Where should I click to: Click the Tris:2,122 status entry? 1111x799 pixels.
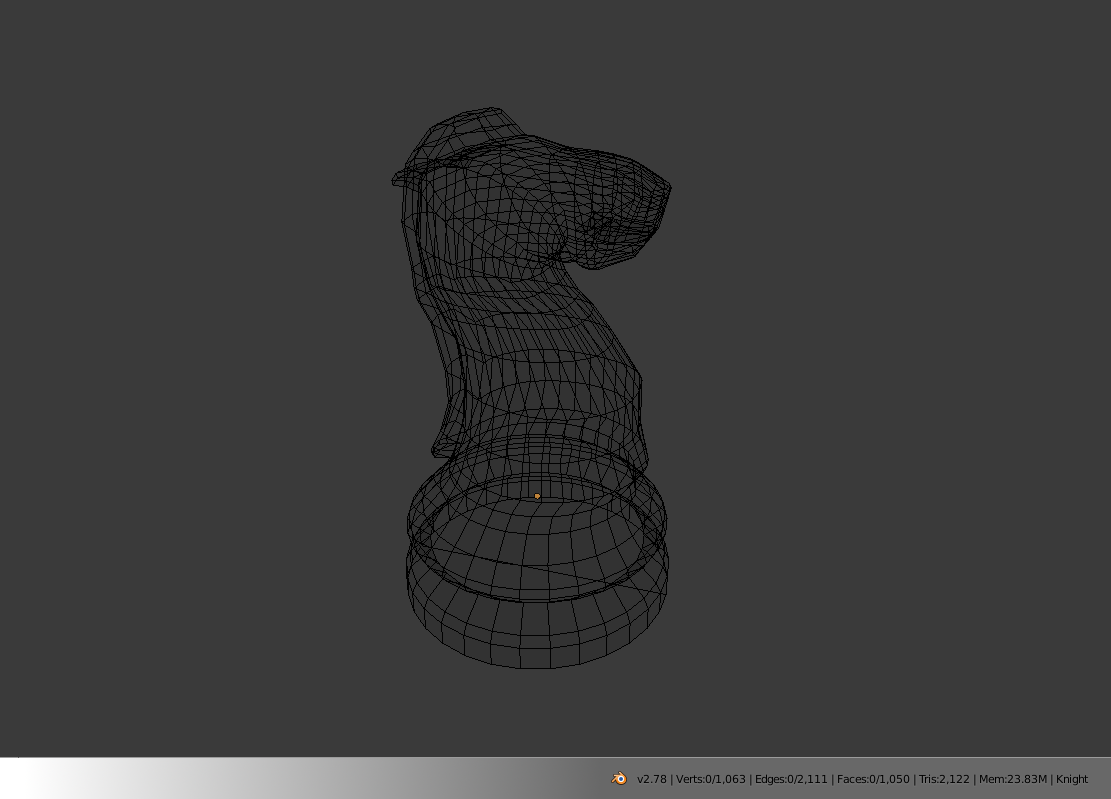944,779
